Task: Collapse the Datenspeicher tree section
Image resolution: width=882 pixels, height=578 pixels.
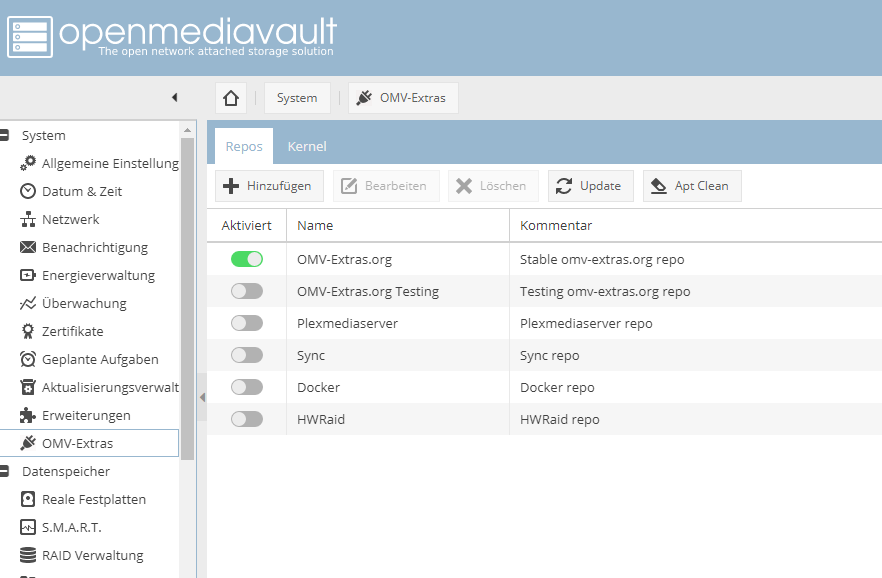Action: (x=4, y=471)
